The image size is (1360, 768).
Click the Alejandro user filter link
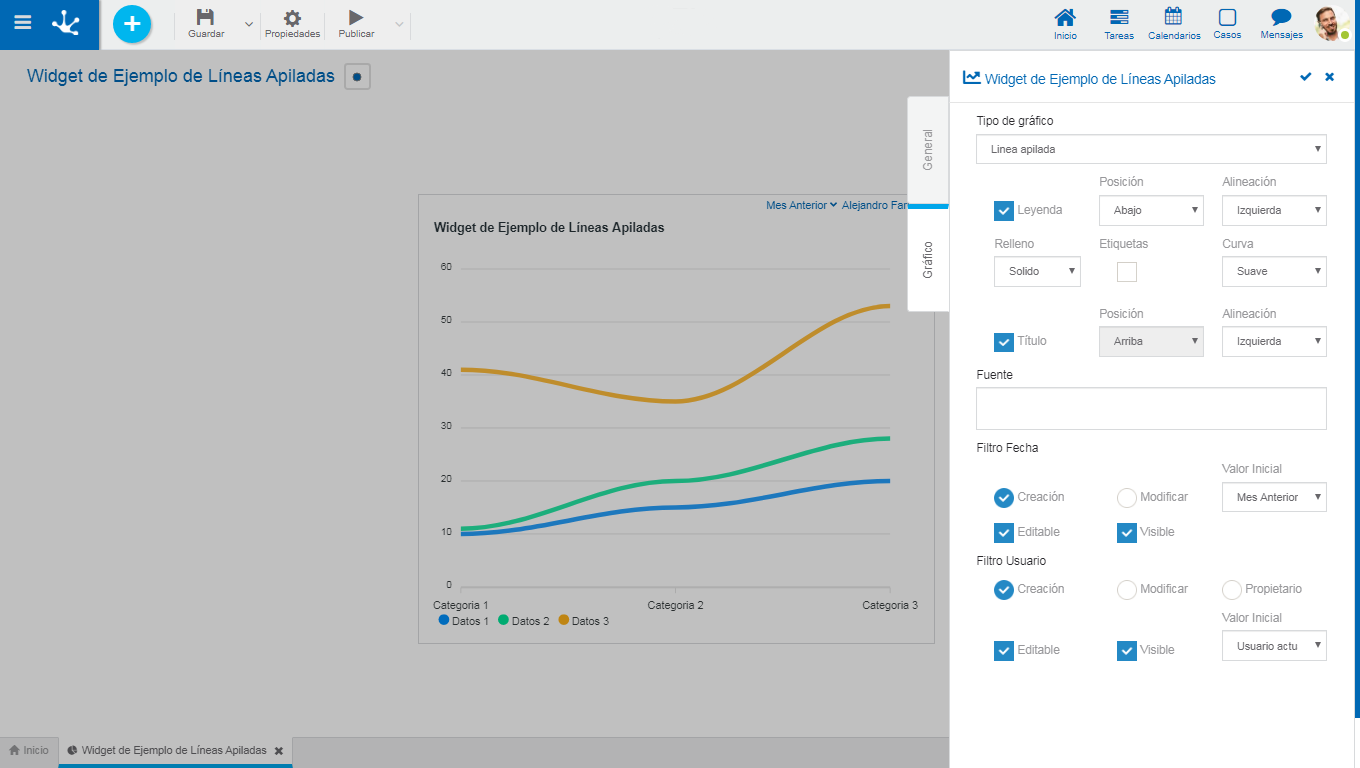(875, 205)
